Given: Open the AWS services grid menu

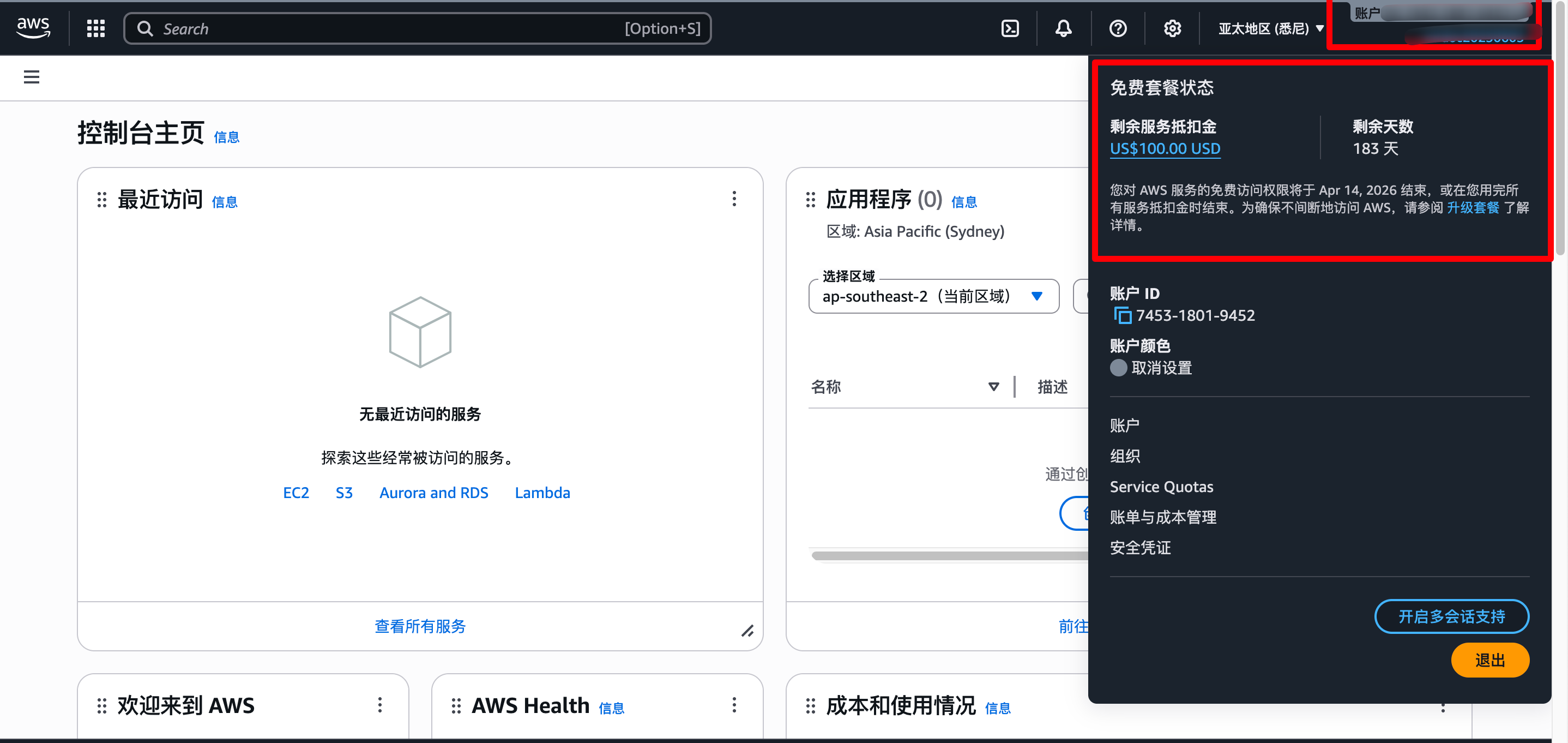Looking at the screenshot, I should point(95,28).
